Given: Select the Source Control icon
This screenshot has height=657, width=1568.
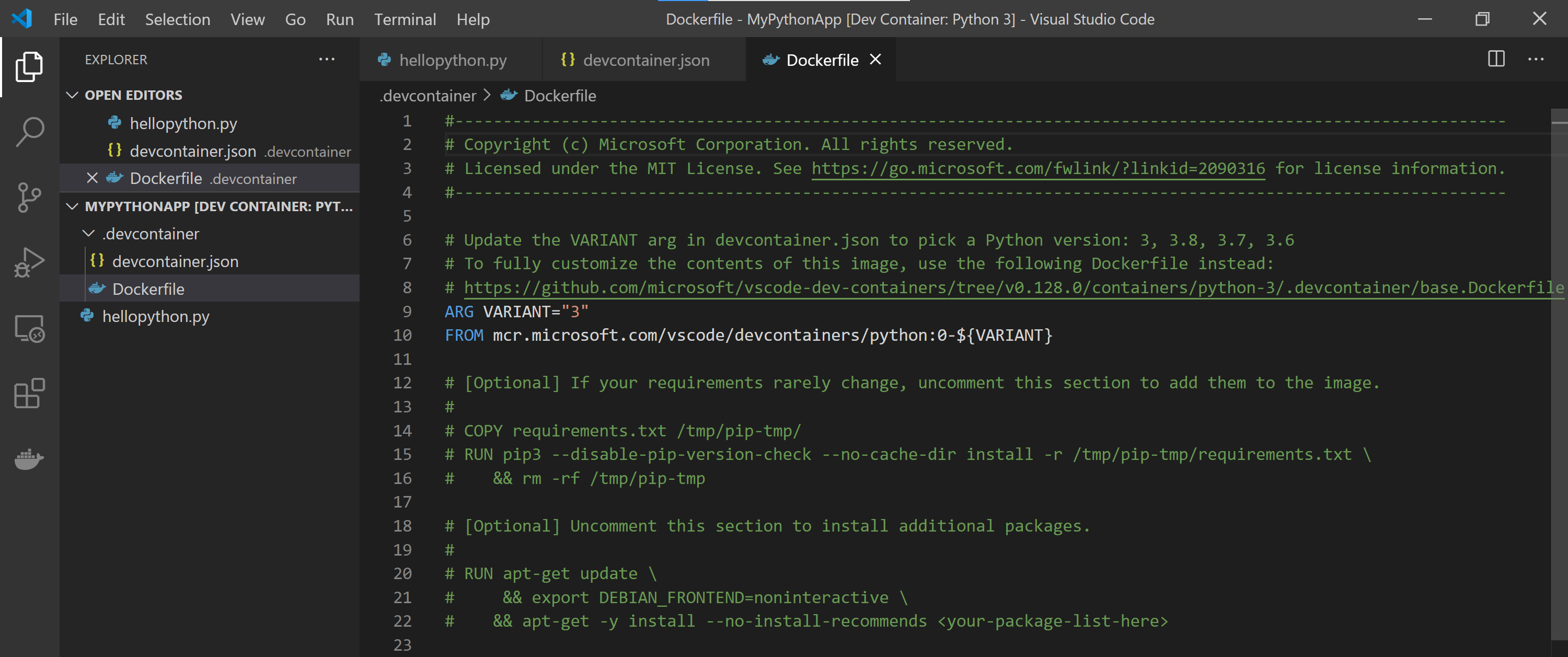Looking at the screenshot, I should point(29,197).
